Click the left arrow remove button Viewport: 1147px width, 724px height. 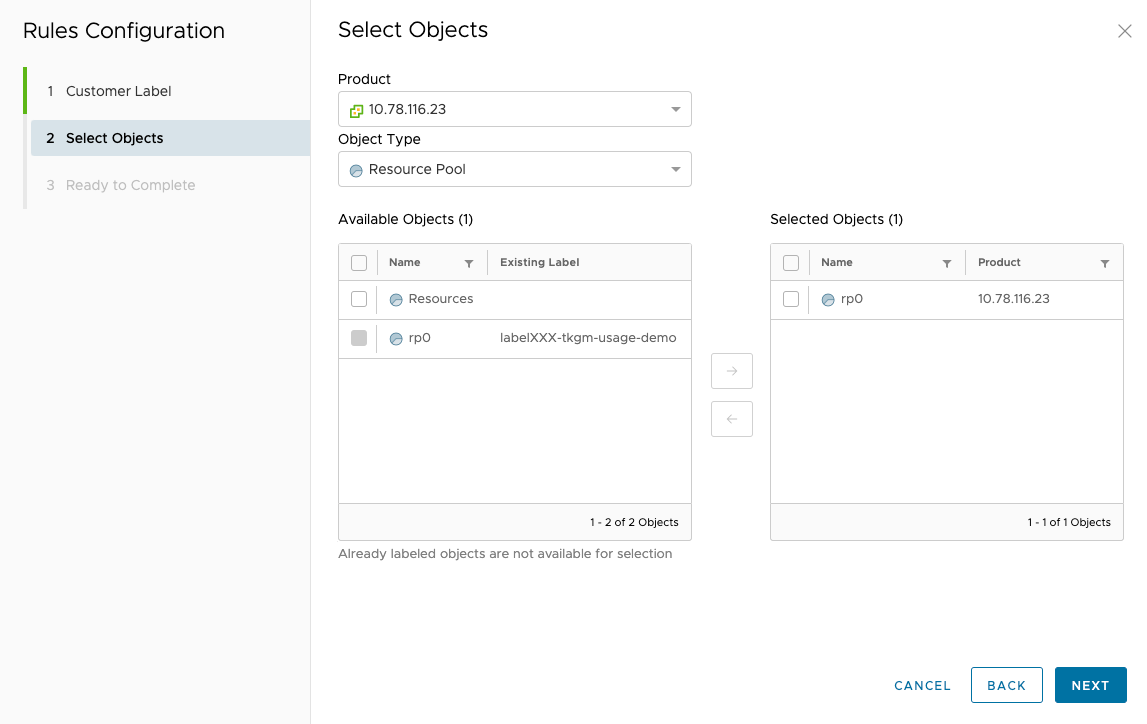coord(731,419)
